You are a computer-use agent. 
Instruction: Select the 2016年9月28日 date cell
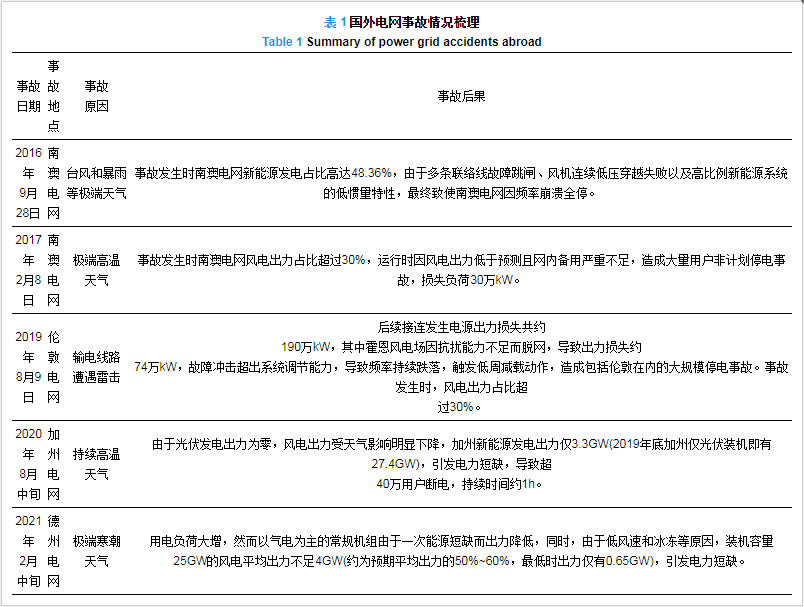pyautogui.click(x=29, y=183)
